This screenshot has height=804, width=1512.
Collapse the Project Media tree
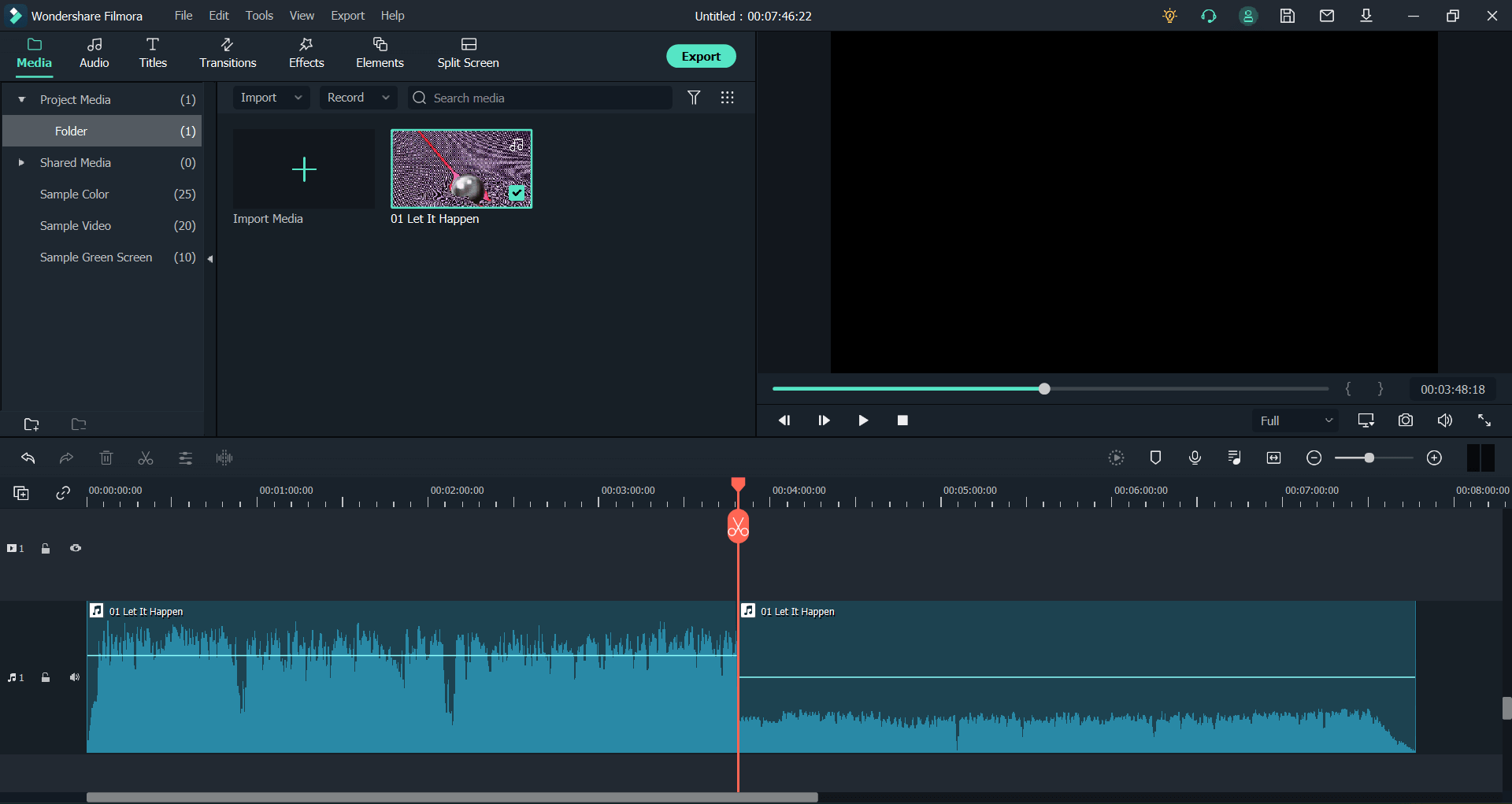coord(22,99)
